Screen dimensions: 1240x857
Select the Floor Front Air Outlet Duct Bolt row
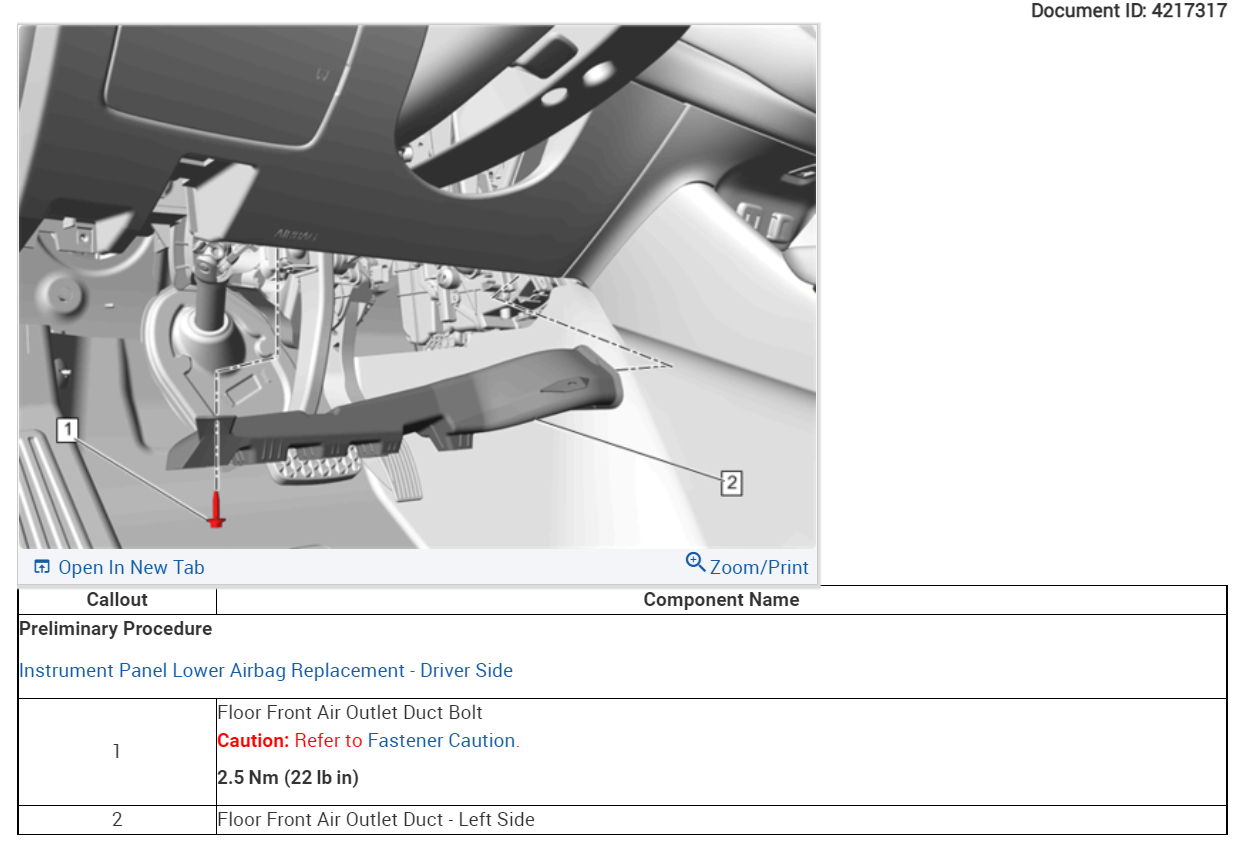[350, 712]
